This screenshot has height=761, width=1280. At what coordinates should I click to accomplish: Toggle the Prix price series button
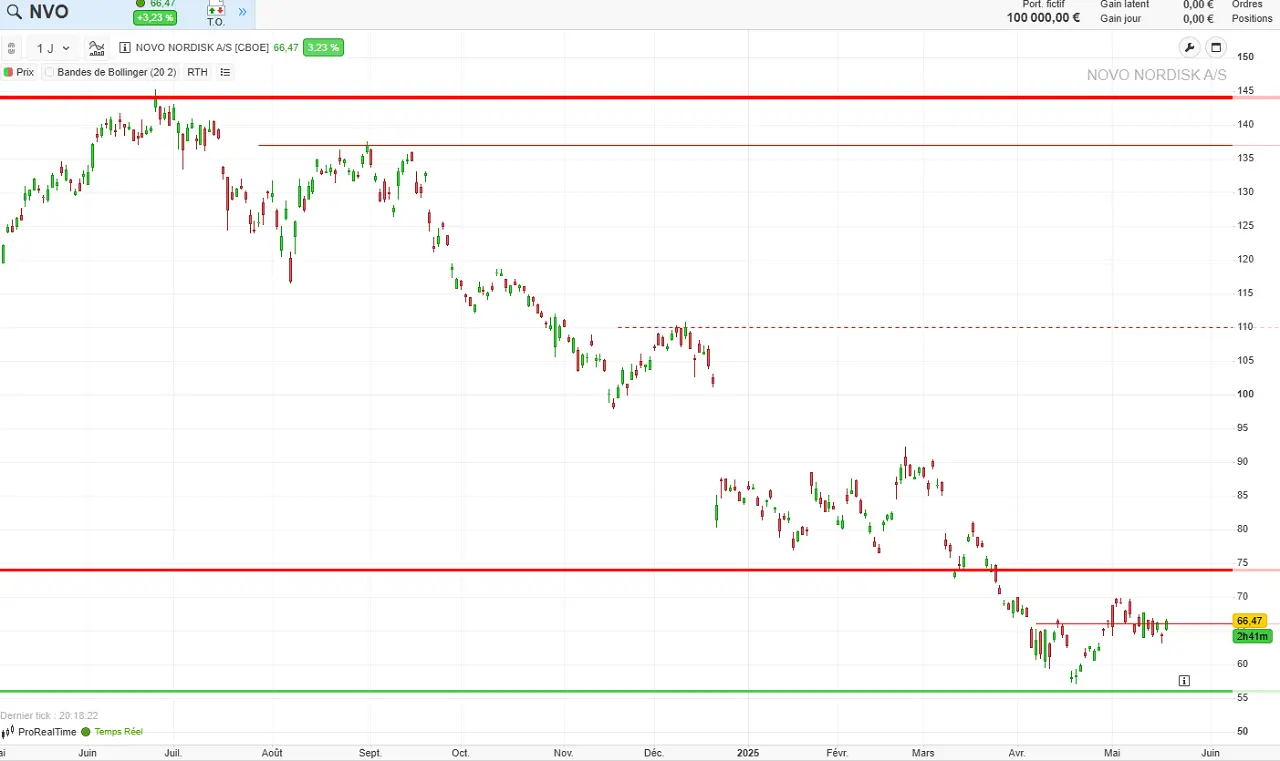pyautogui.click(x=19, y=72)
